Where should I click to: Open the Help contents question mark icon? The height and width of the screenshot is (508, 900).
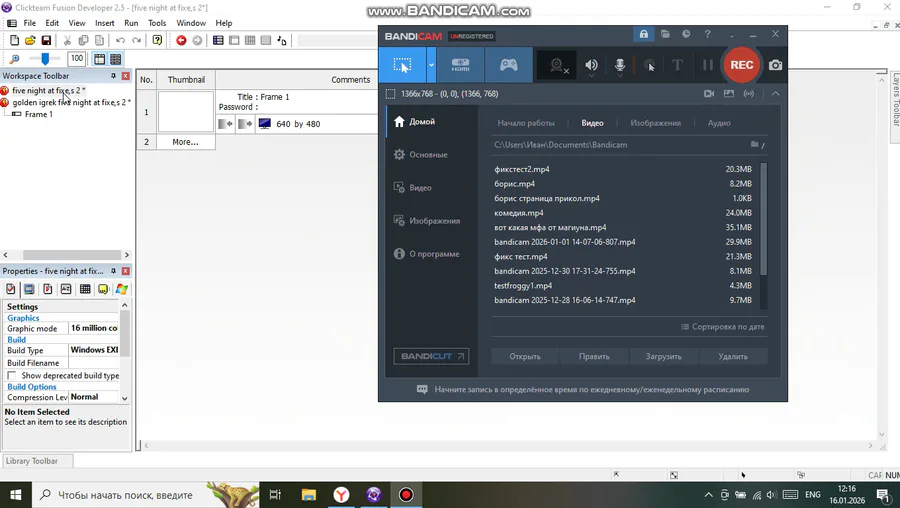click(x=157, y=40)
